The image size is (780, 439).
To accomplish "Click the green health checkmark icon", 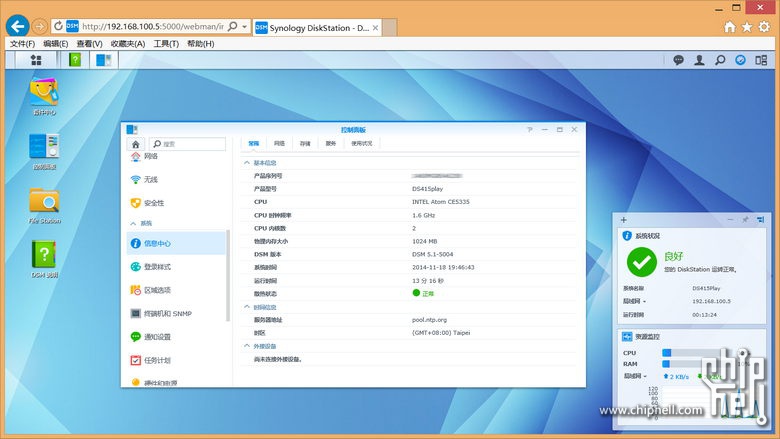I will (x=642, y=262).
